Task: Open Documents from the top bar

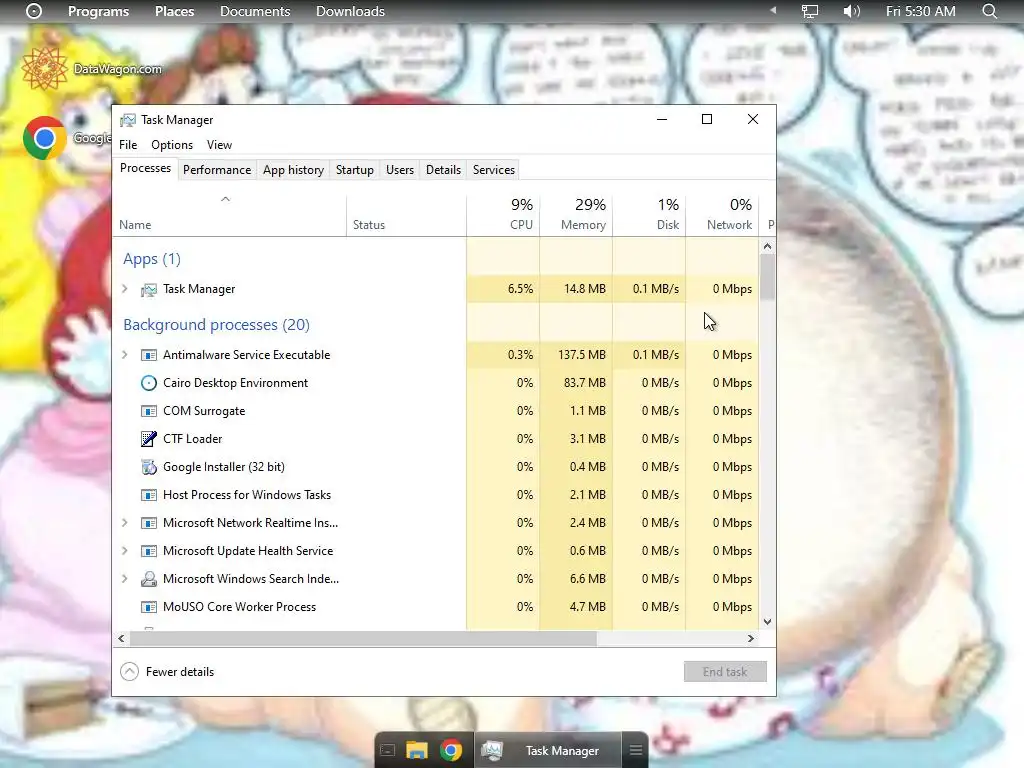Action: [255, 11]
